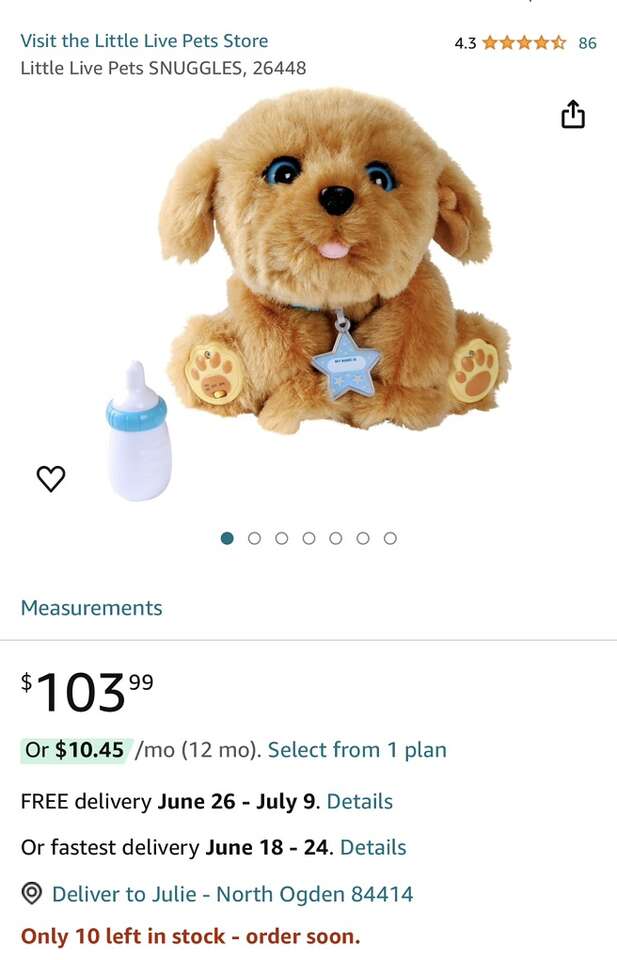Change Deliver to Julie address

click(x=232, y=894)
